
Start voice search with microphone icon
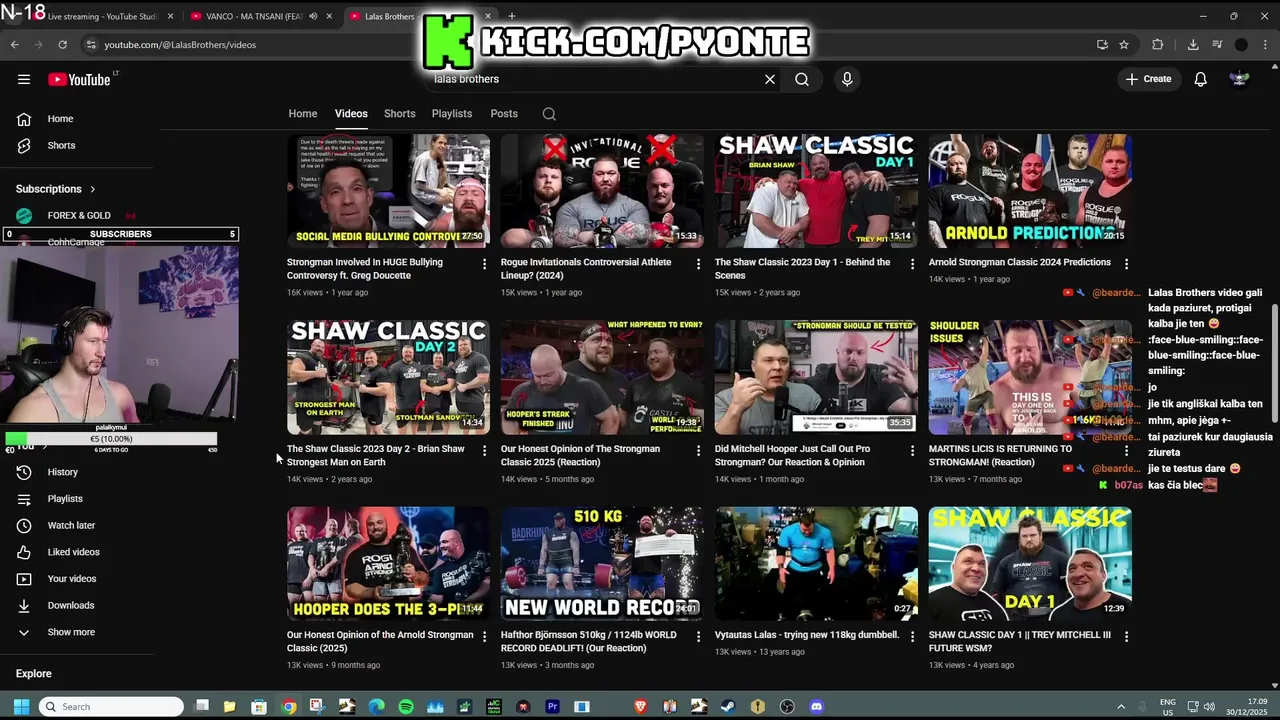(847, 79)
